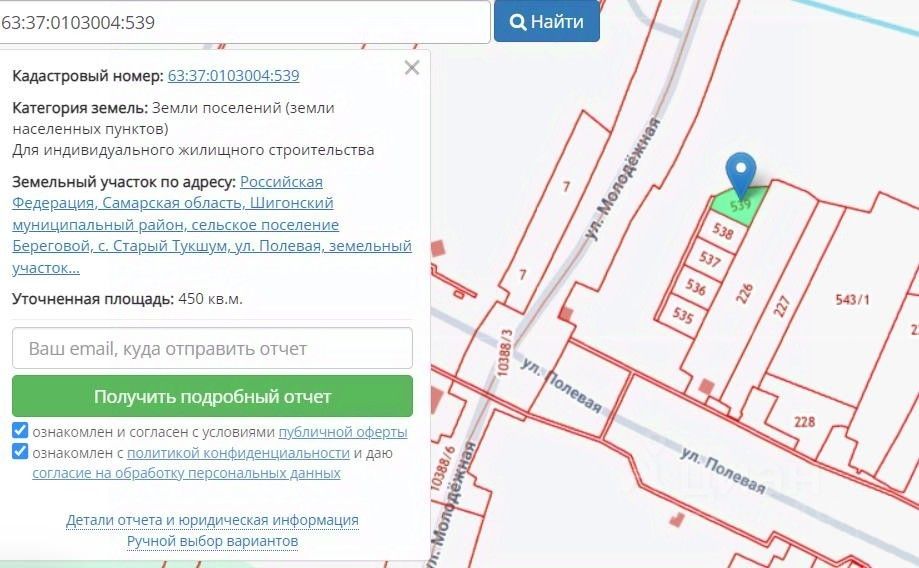Open the parcel address link
The height and width of the screenshot is (568, 919).
click(212, 225)
